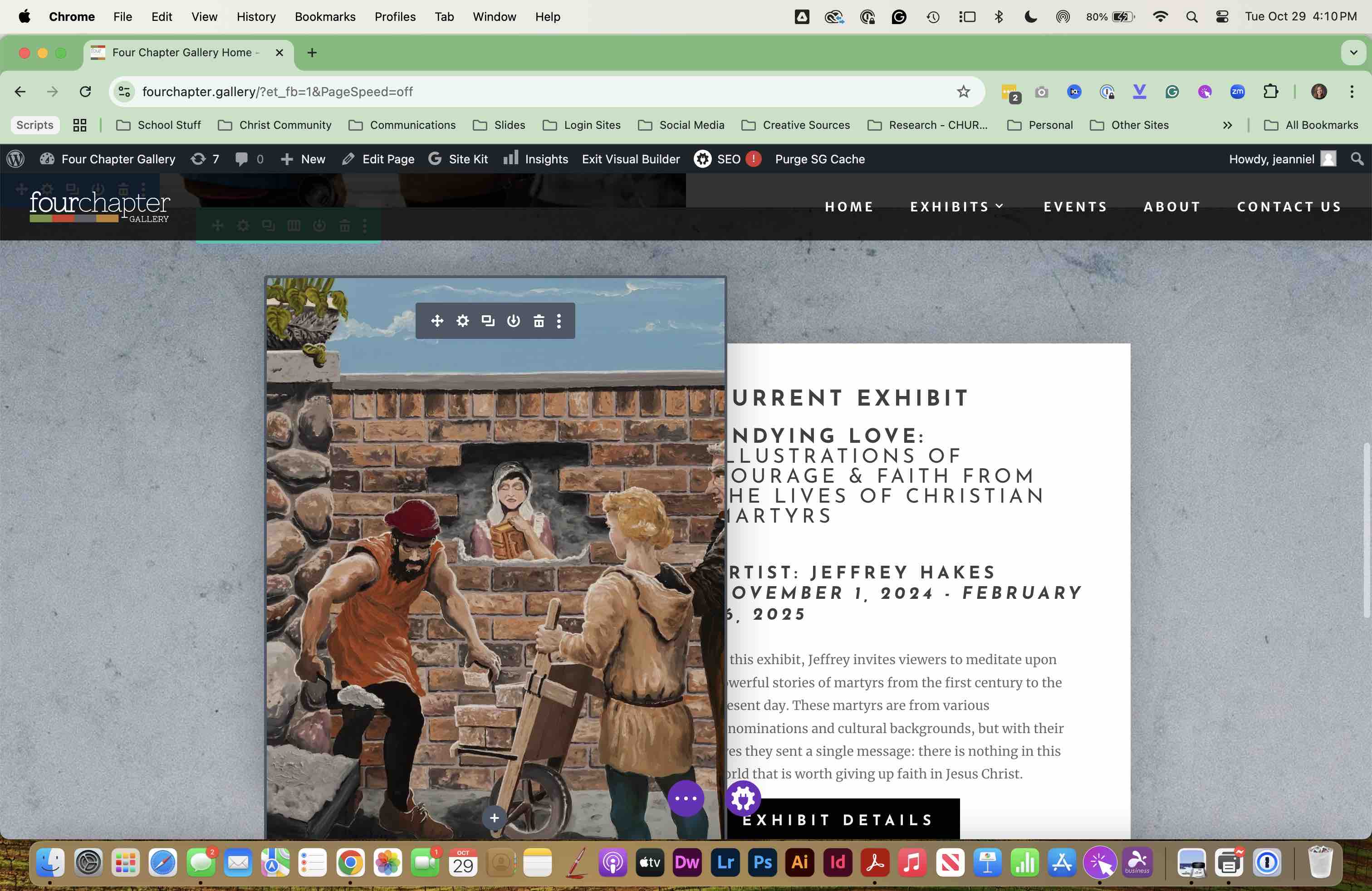
Task: Open Creative Sources bookmarks folder
Action: point(795,125)
